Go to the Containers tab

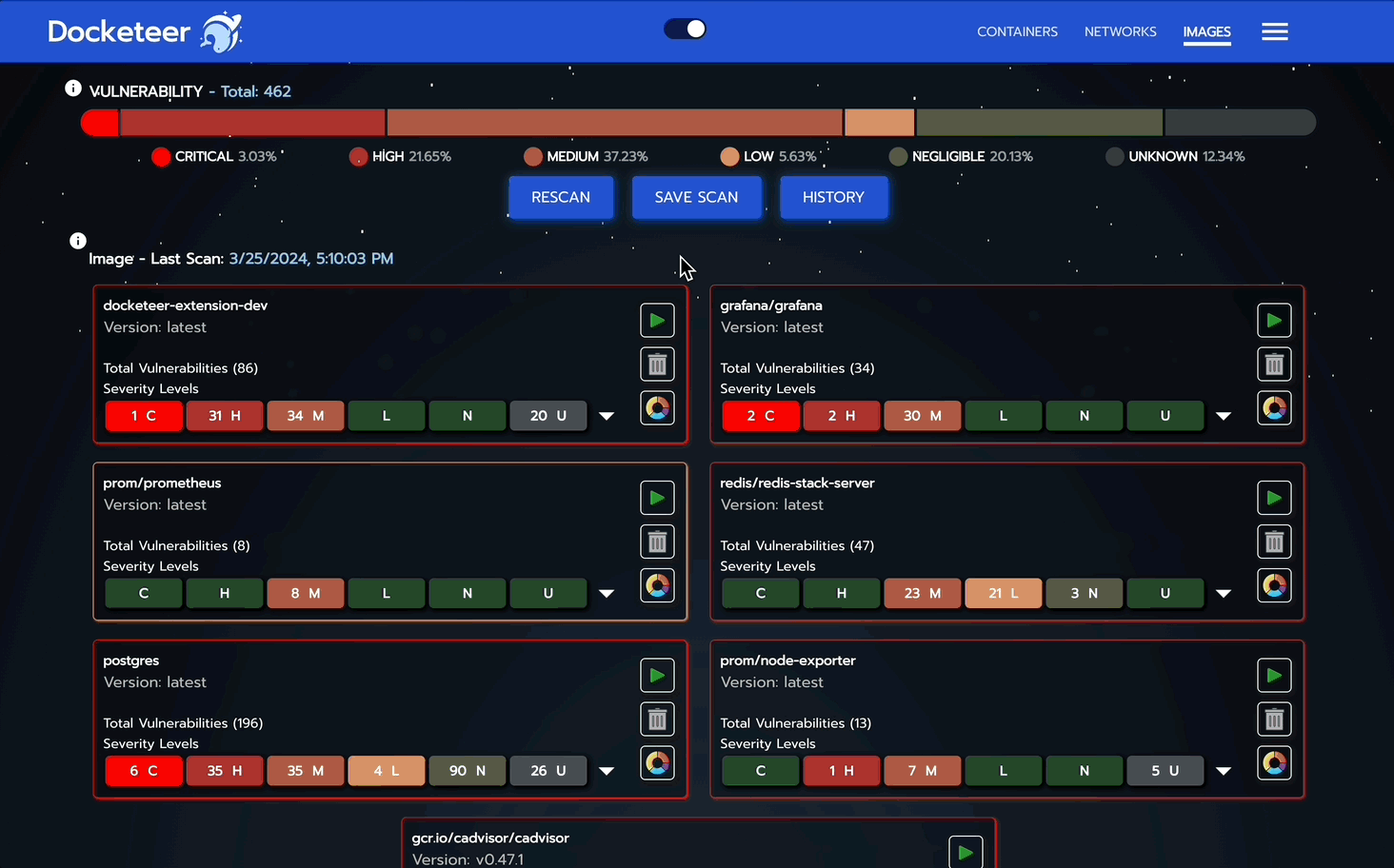(1017, 31)
